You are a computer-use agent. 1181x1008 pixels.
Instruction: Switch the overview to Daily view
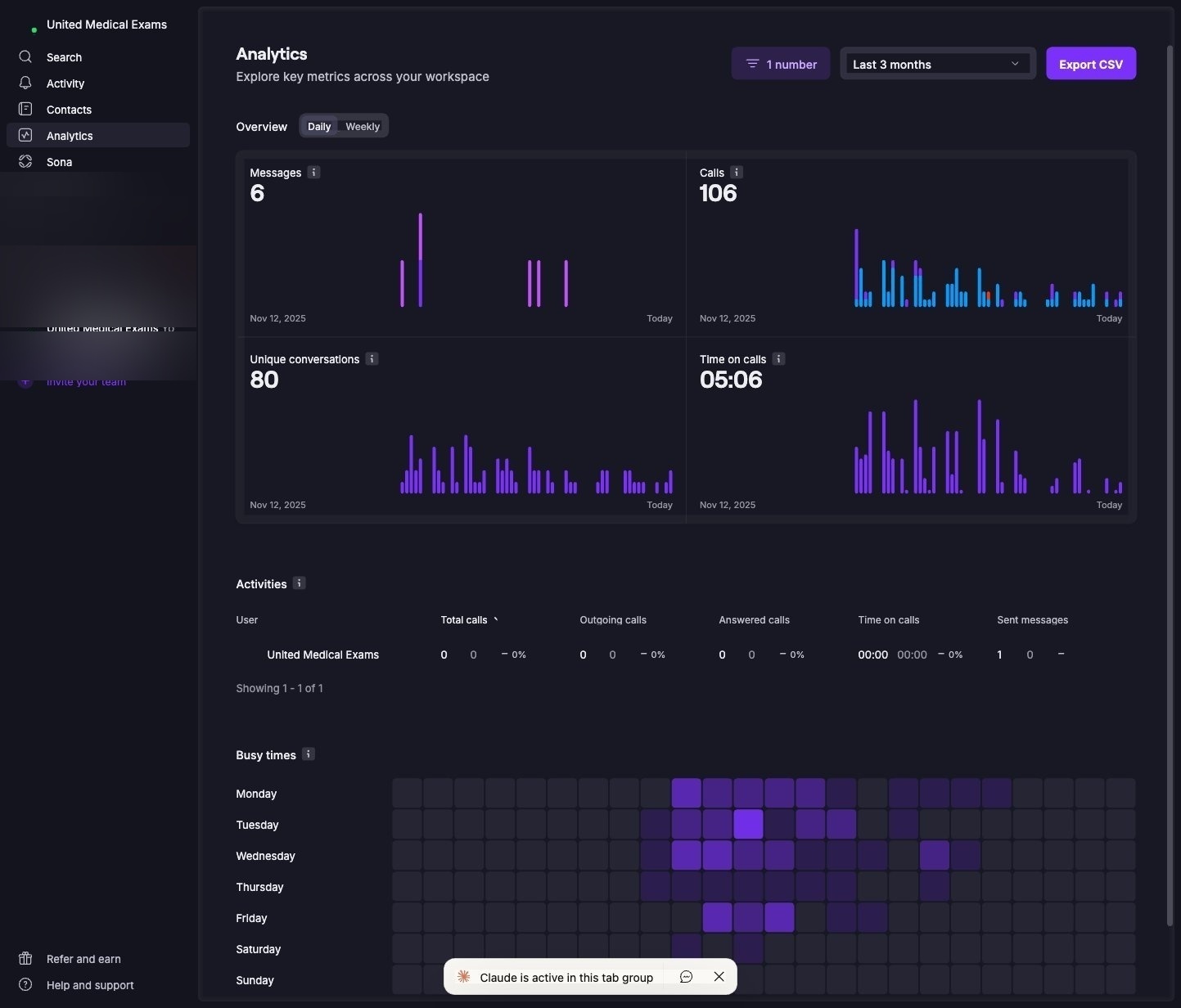pyautogui.click(x=319, y=126)
